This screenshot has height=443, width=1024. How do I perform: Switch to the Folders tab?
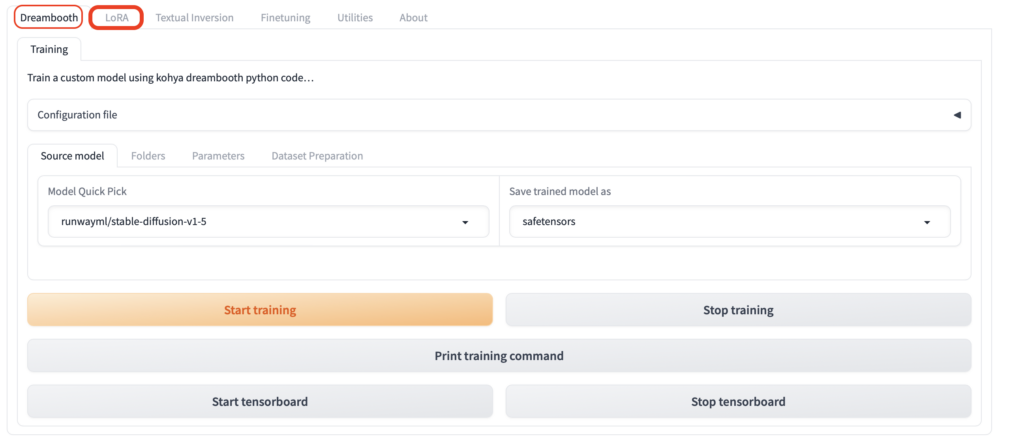point(148,156)
